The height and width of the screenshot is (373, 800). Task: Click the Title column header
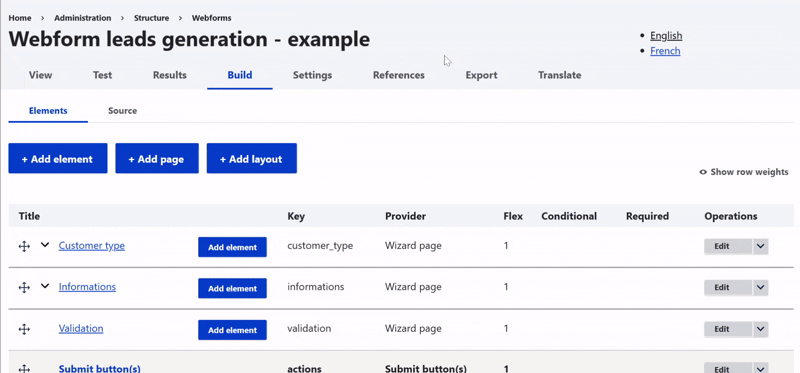29,216
